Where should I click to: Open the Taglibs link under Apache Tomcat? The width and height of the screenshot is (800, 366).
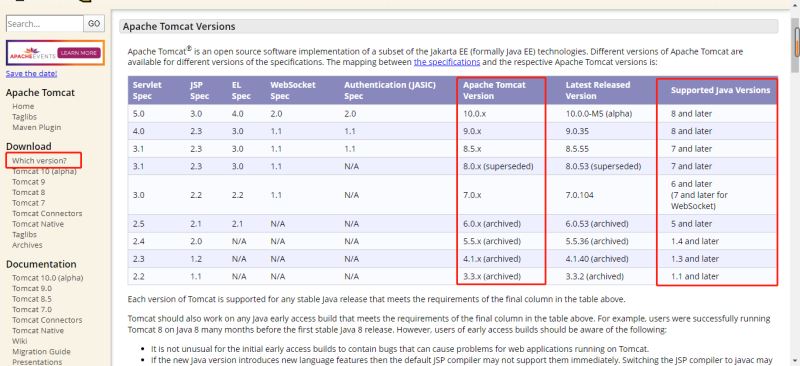(x=24, y=117)
